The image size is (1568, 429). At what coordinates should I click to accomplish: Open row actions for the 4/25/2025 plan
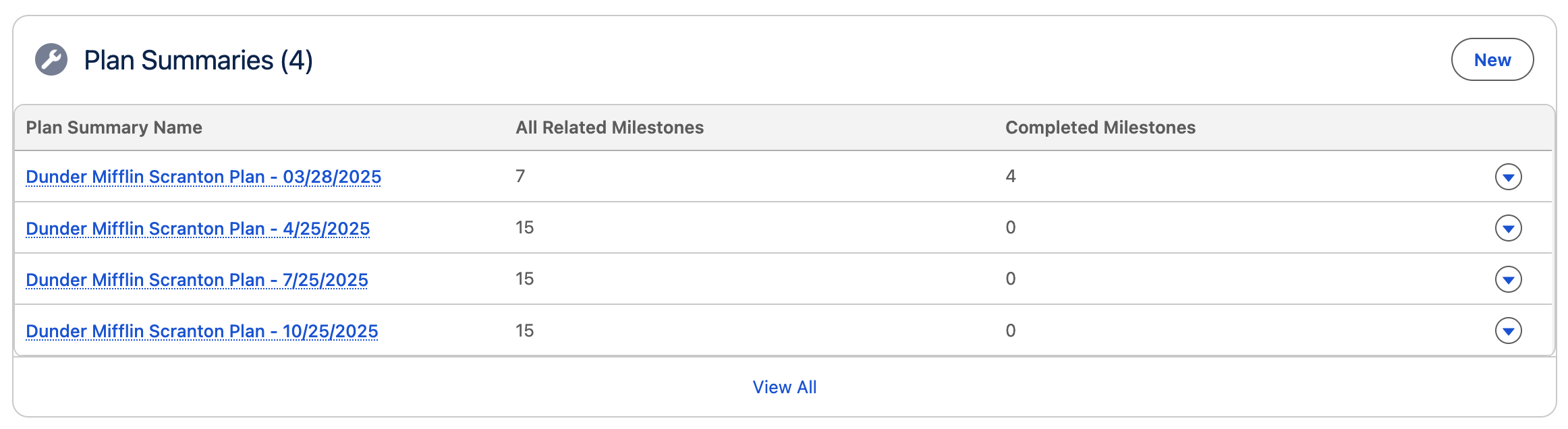(1508, 227)
